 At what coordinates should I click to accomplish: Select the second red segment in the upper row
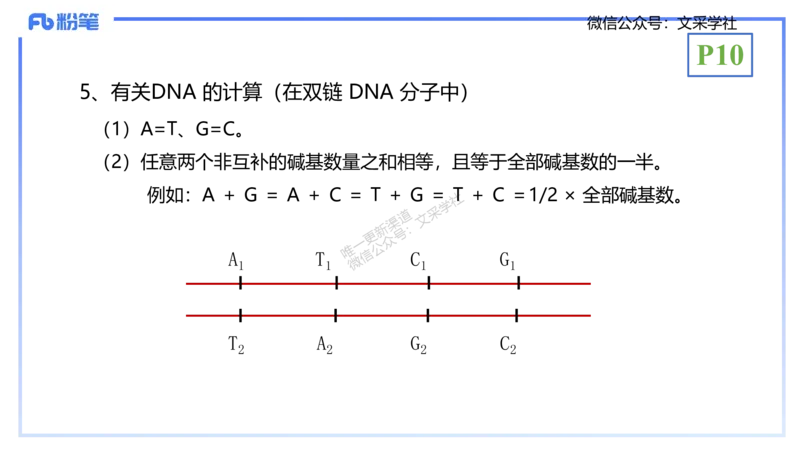289,284
